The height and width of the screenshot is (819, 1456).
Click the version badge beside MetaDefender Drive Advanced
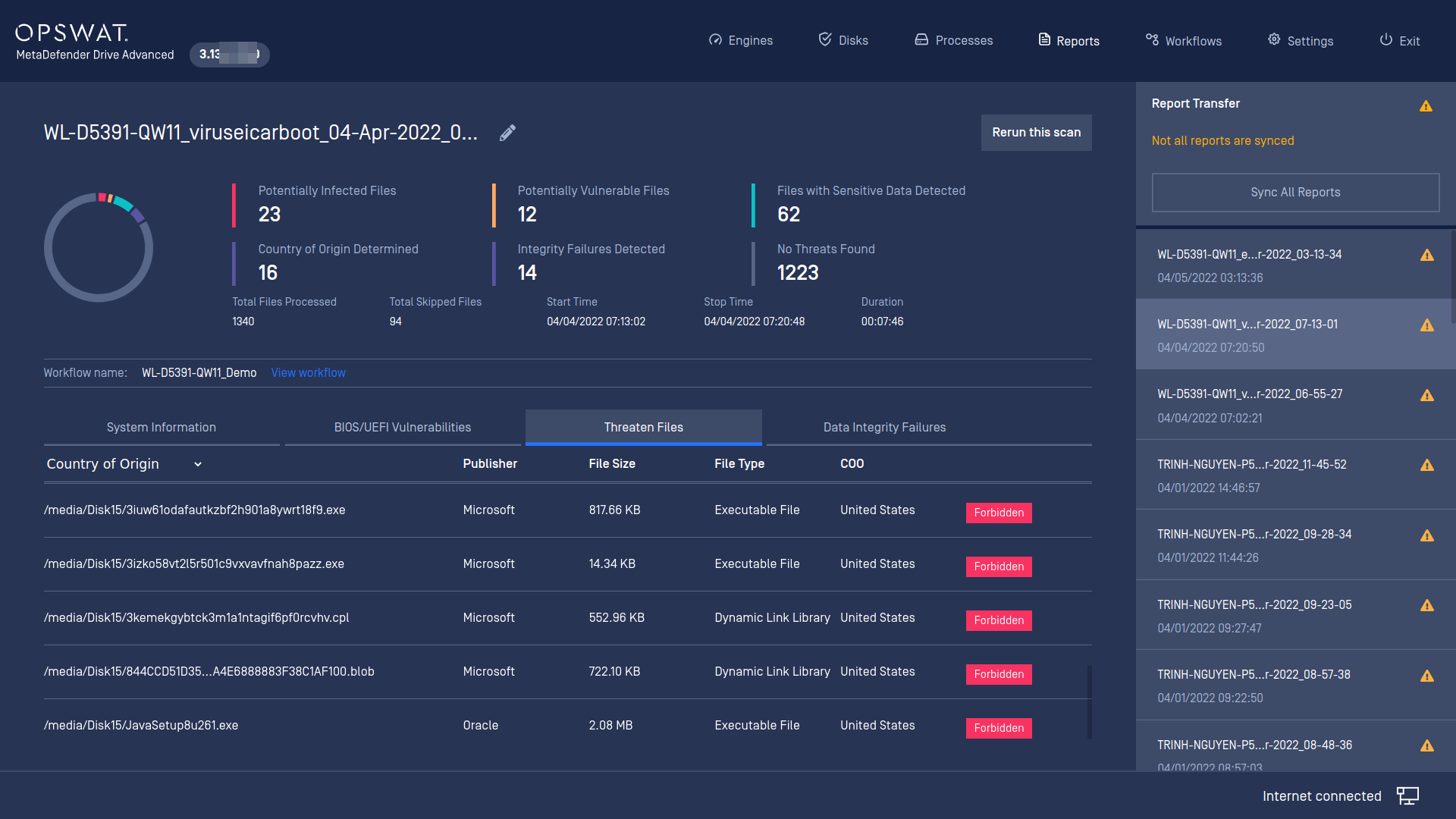tap(229, 55)
